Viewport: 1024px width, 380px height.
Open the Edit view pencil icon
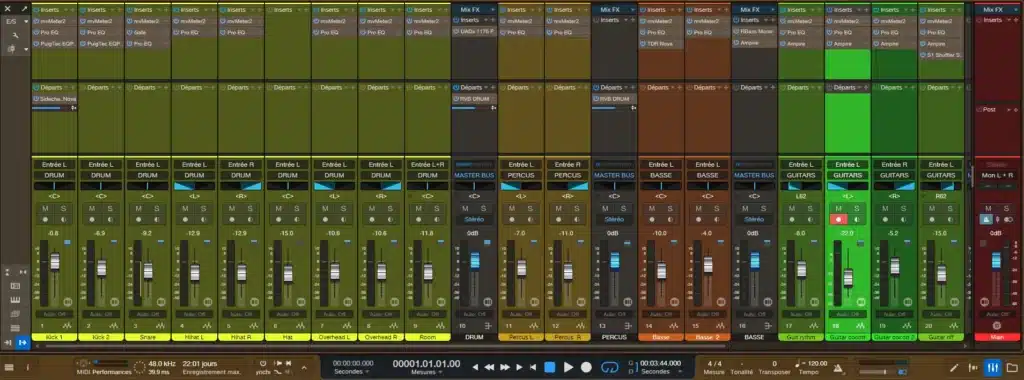(954, 368)
